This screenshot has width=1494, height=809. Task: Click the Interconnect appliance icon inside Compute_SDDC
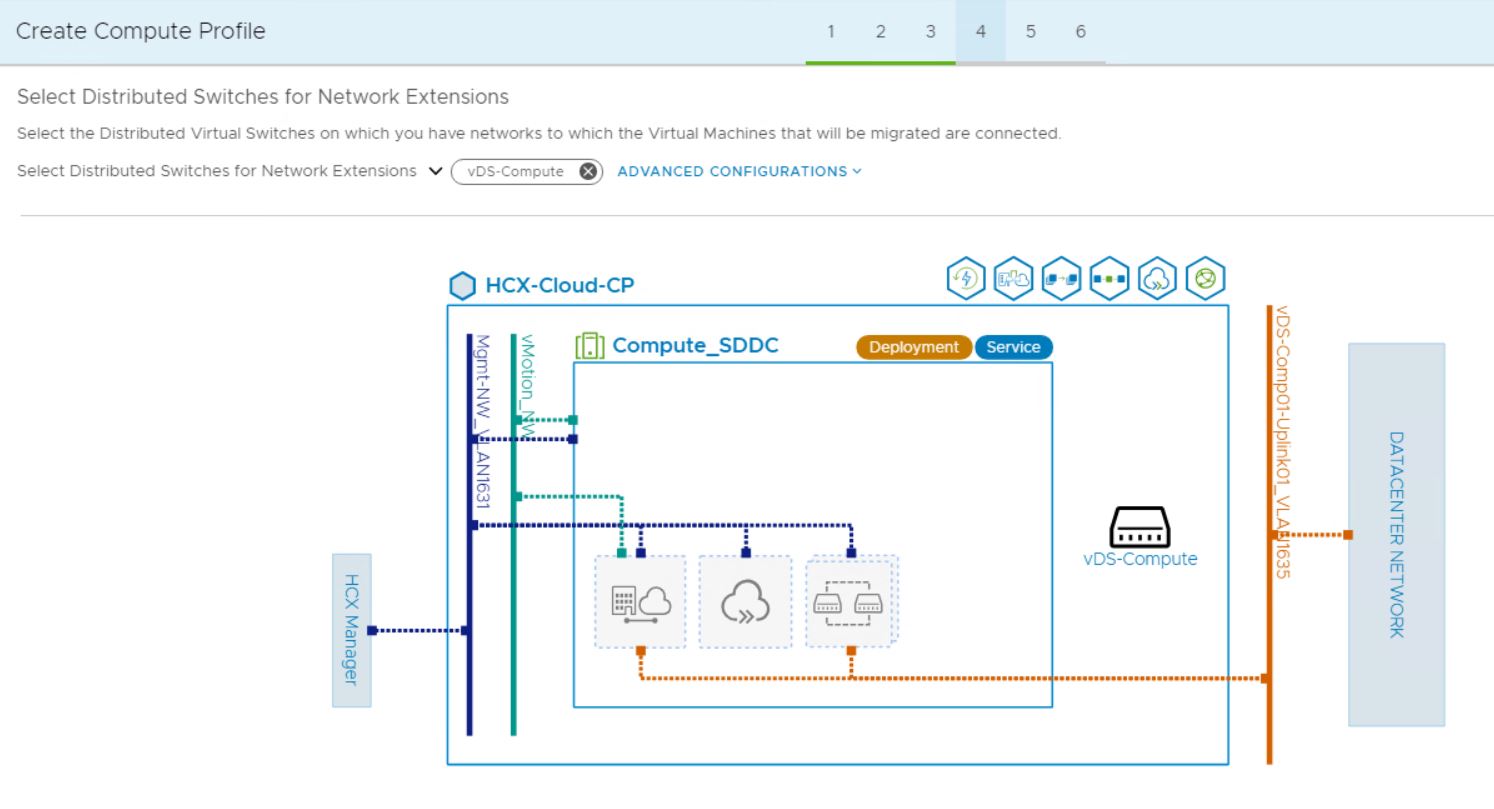click(x=638, y=600)
